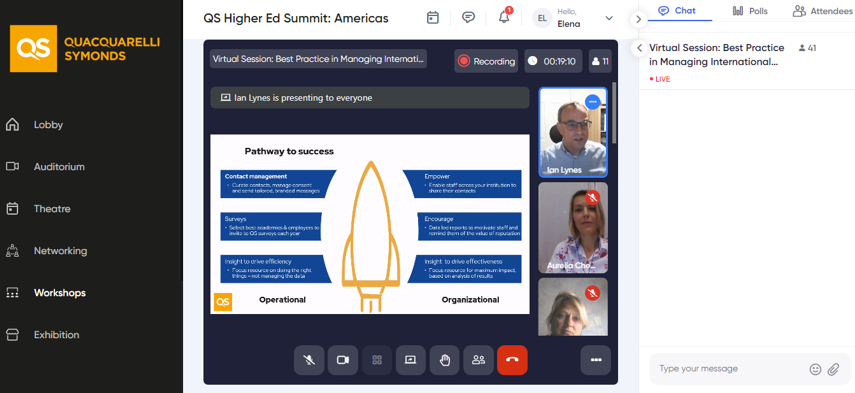Open the messages speech bubble icon
The height and width of the screenshot is (393, 855).
[x=468, y=17]
